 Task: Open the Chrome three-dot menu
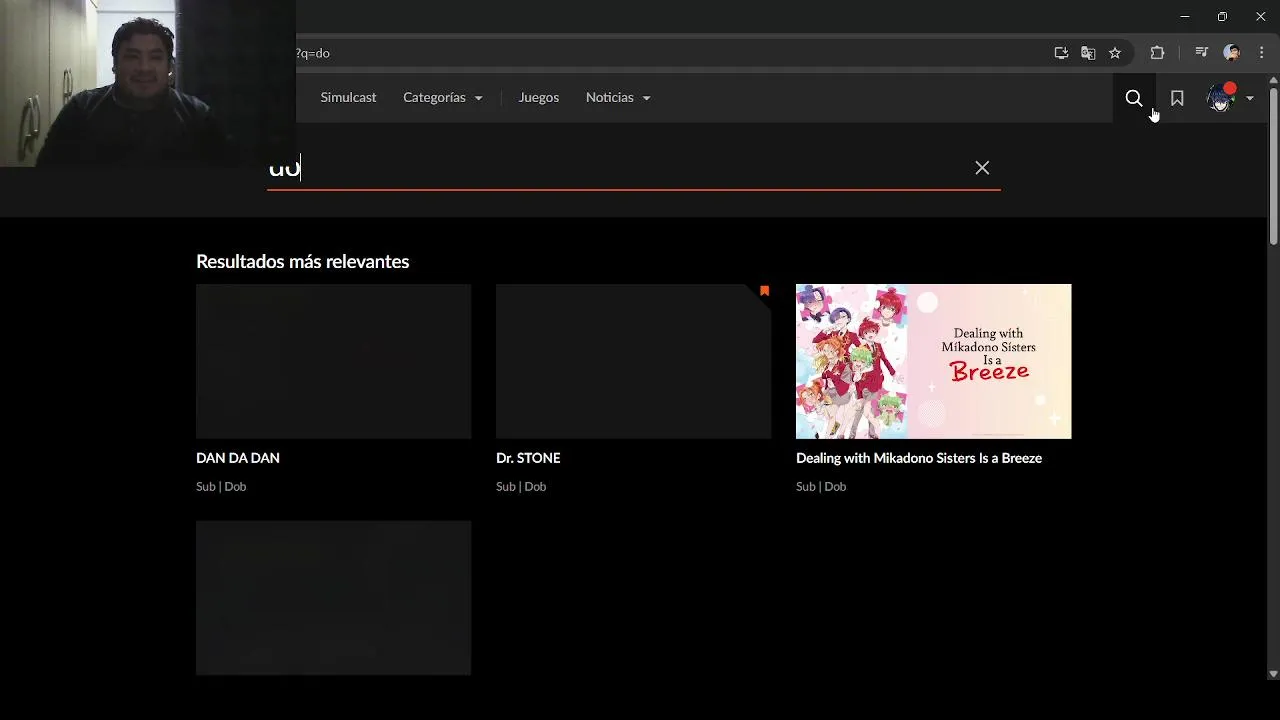coord(1261,53)
